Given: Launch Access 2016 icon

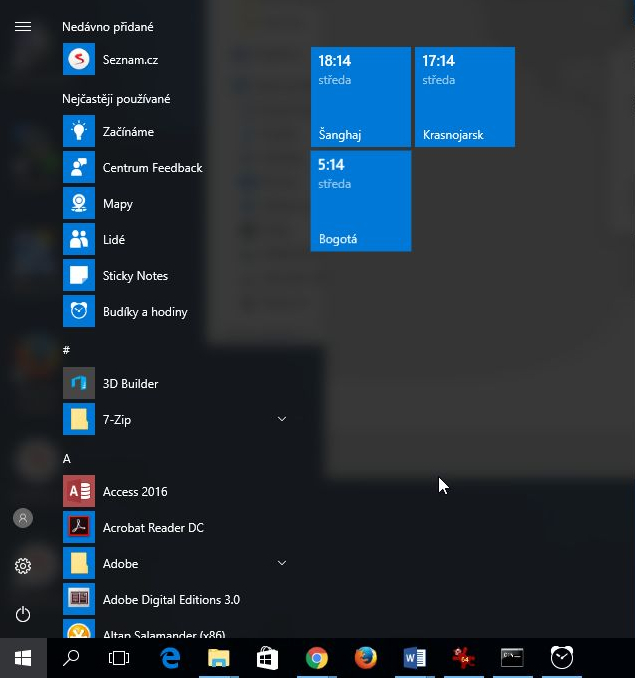Looking at the screenshot, I should [79, 491].
